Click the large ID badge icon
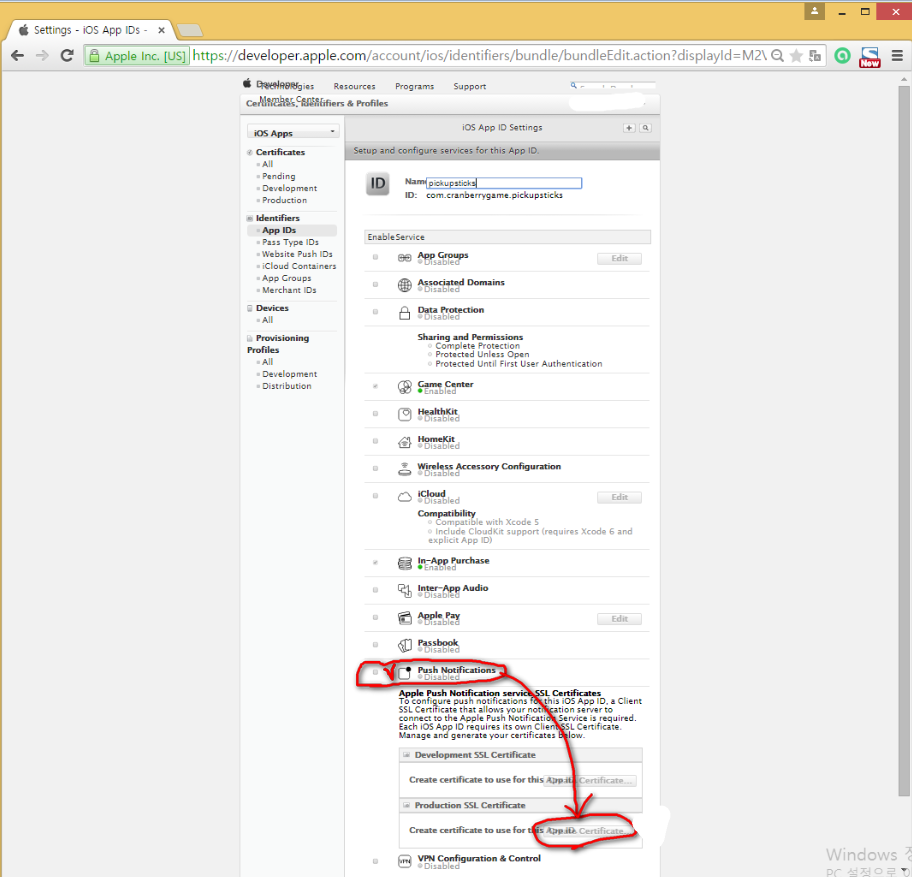Image resolution: width=912 pixels, height=877 pixels. [377, 184]
